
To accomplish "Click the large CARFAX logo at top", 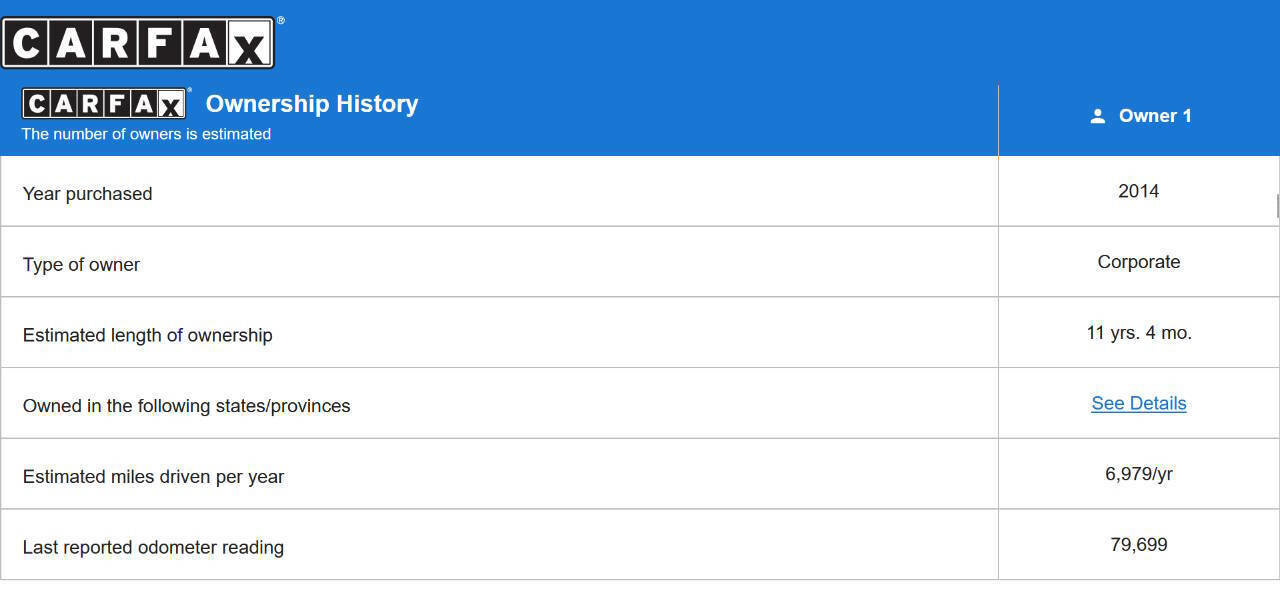I will 138,43.
